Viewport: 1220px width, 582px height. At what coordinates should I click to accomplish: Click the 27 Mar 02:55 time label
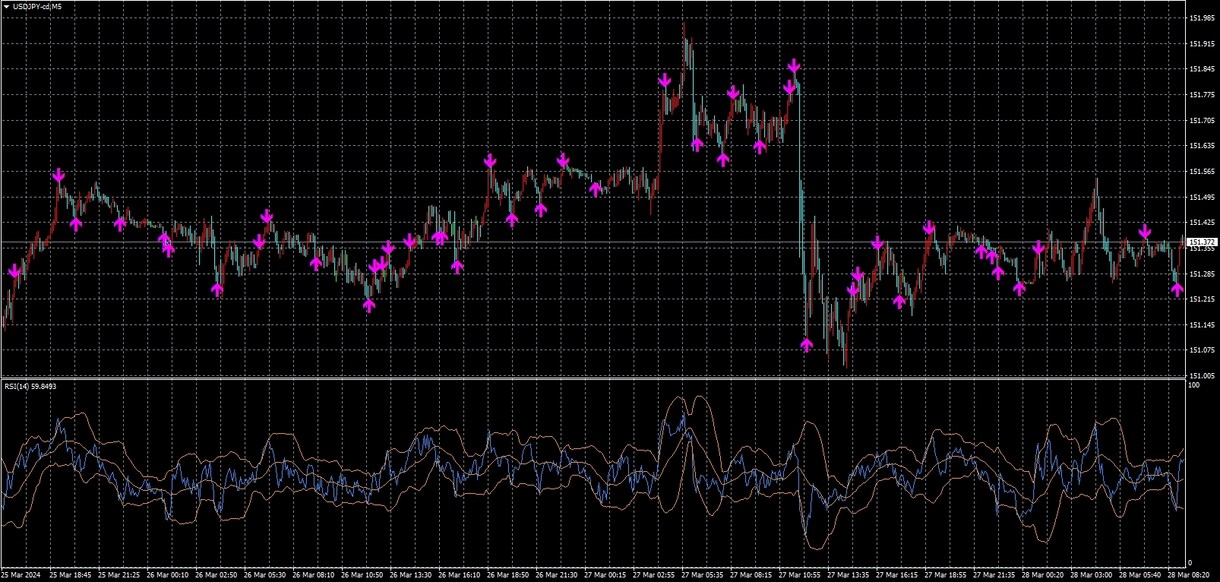(653, 575)
